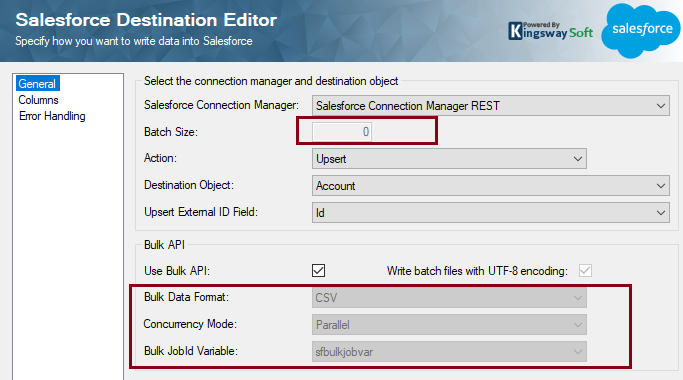Click the Salesforce Destination Editor title

(146, 20)
